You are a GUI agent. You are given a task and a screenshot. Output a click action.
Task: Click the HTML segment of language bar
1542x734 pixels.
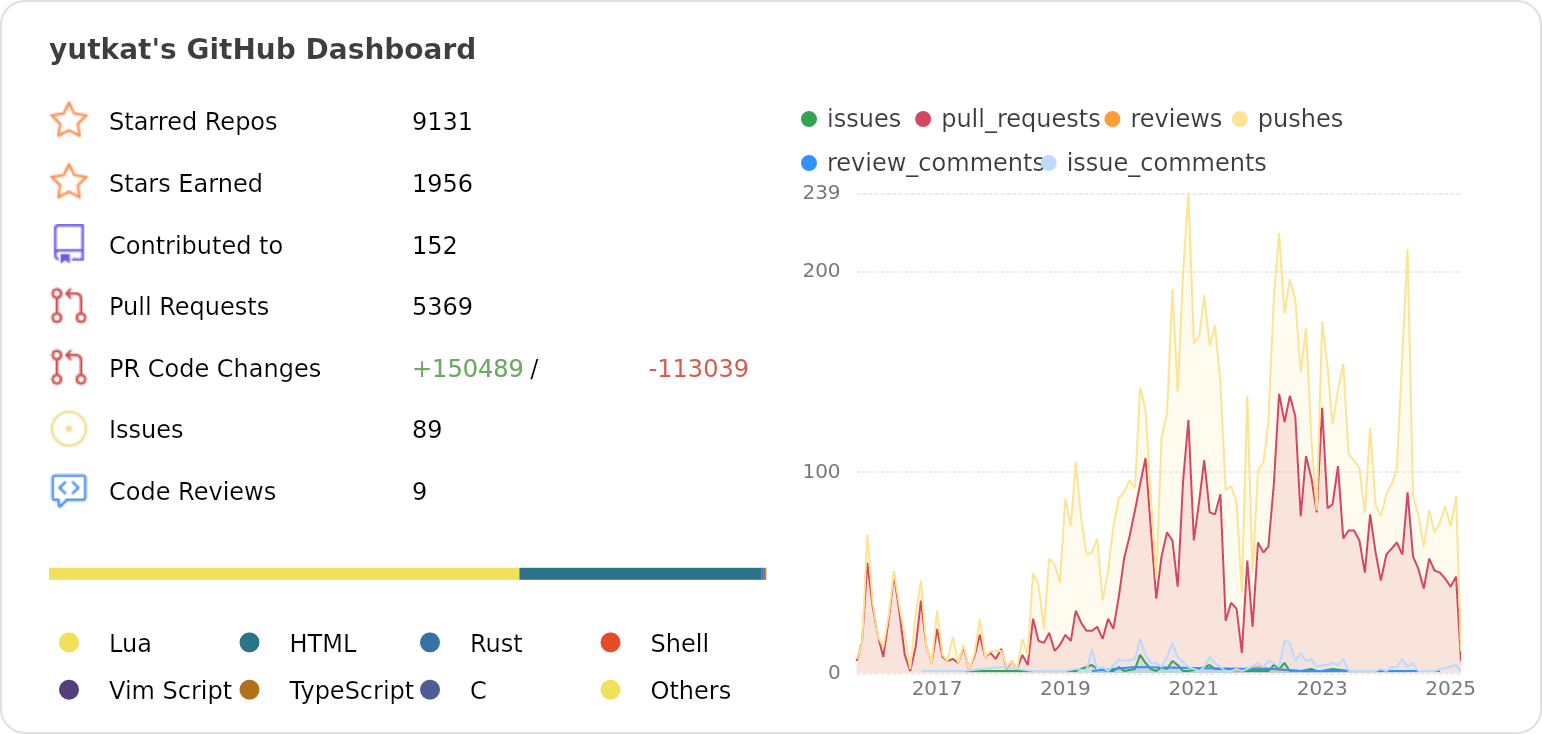[641, 574]
